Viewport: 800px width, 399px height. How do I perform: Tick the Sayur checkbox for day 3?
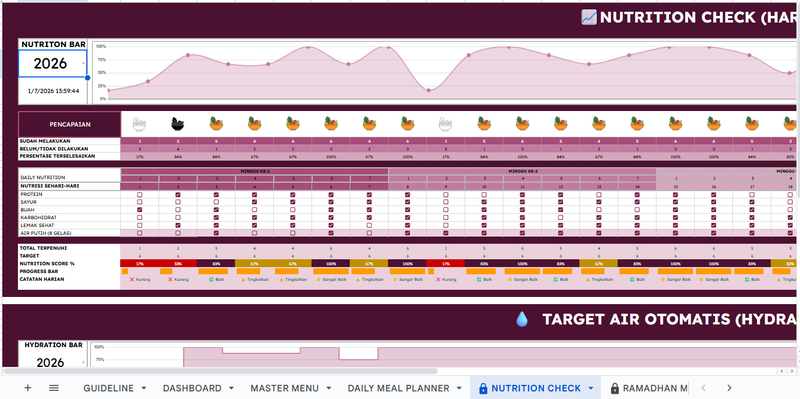coord(216,202)
